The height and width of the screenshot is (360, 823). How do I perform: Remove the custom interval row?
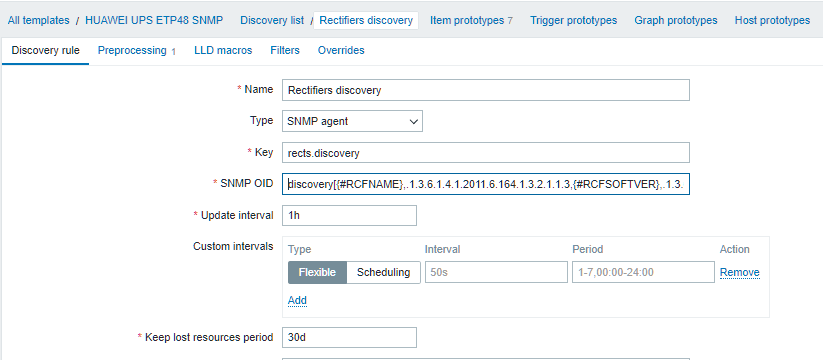[x=740, y=272]
